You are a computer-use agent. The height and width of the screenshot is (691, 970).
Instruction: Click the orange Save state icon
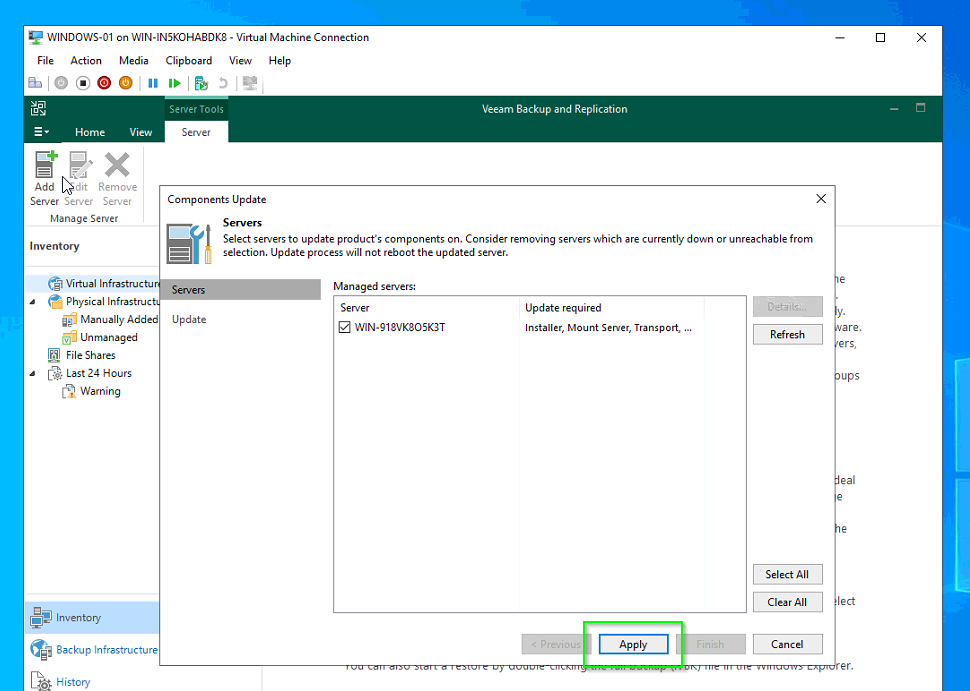(126, 83)
